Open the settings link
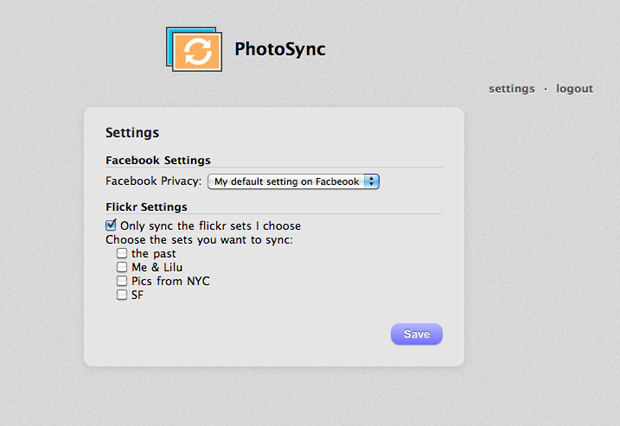 (x=511, y=88)
